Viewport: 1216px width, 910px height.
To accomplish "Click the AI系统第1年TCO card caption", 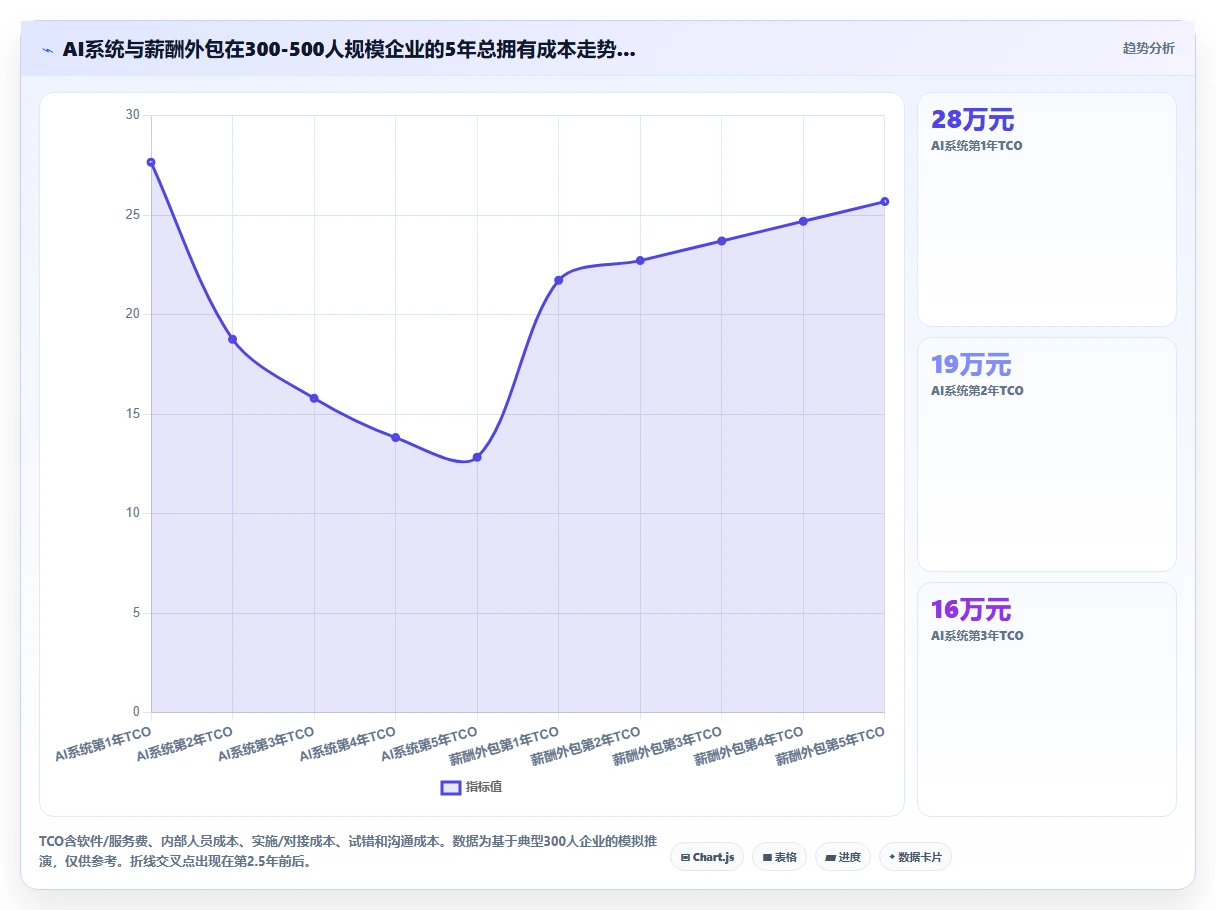I will (976, 146).
